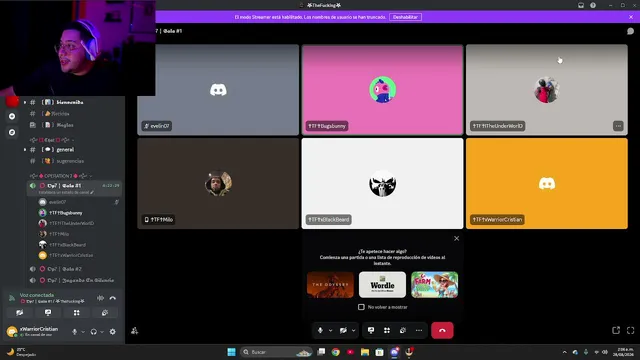Disconnect with the red hang-up button
The image size is (640, 360).
[x=442, y=330]
